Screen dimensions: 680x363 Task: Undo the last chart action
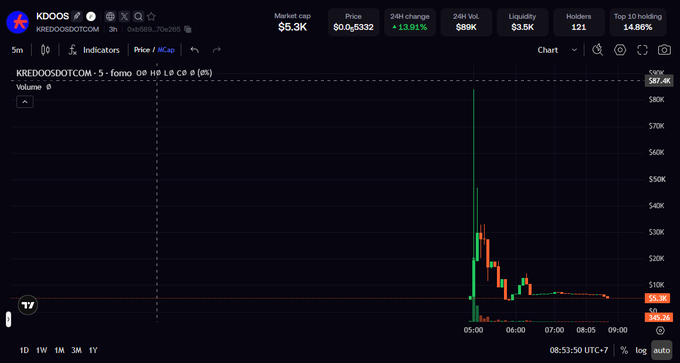195,50
